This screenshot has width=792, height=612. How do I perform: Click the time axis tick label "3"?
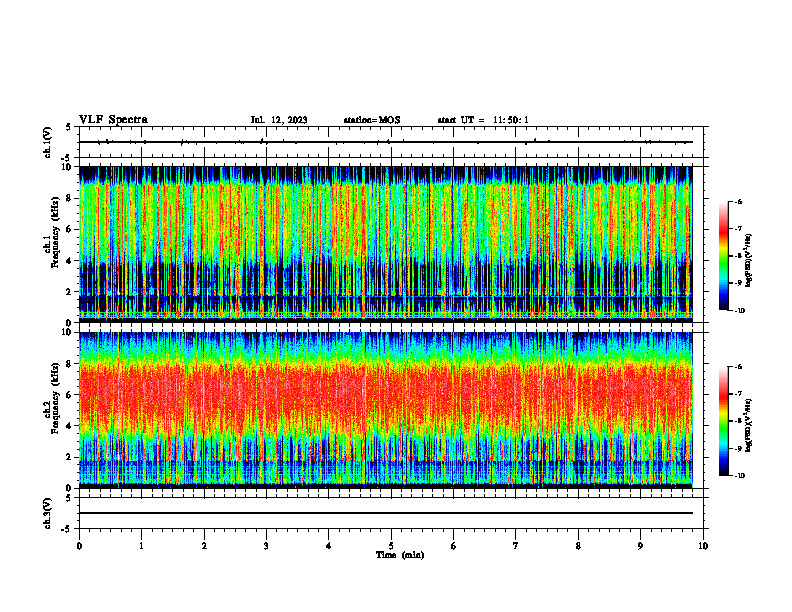point(266,546)
